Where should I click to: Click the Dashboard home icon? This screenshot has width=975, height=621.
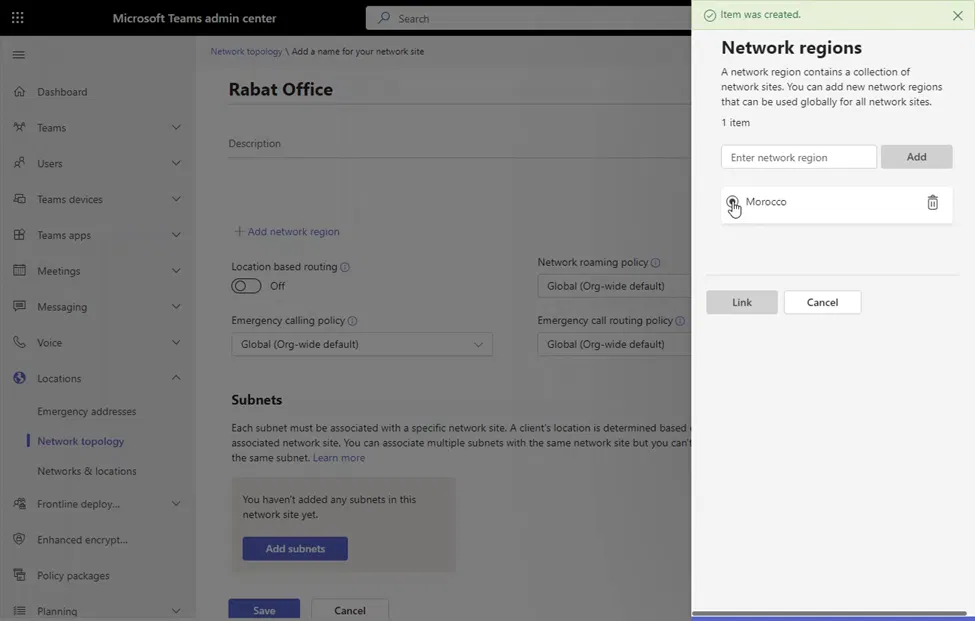click(x=19, y=92)
